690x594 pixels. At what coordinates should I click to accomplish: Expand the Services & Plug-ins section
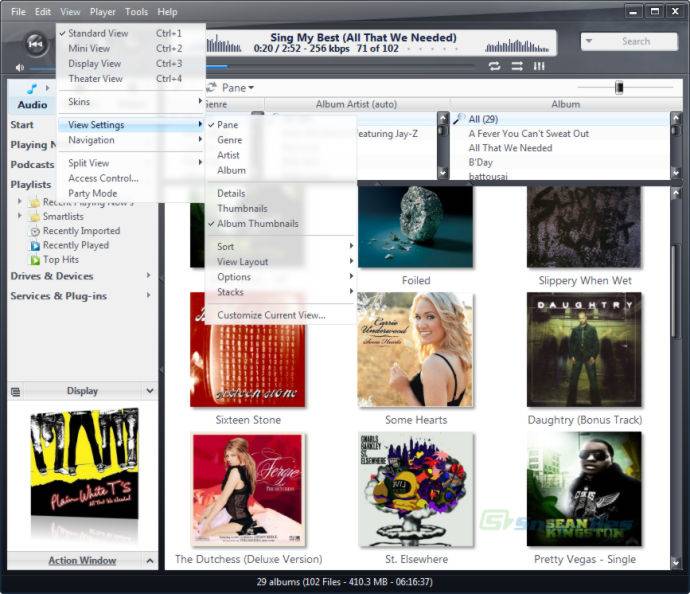(148, 295)
